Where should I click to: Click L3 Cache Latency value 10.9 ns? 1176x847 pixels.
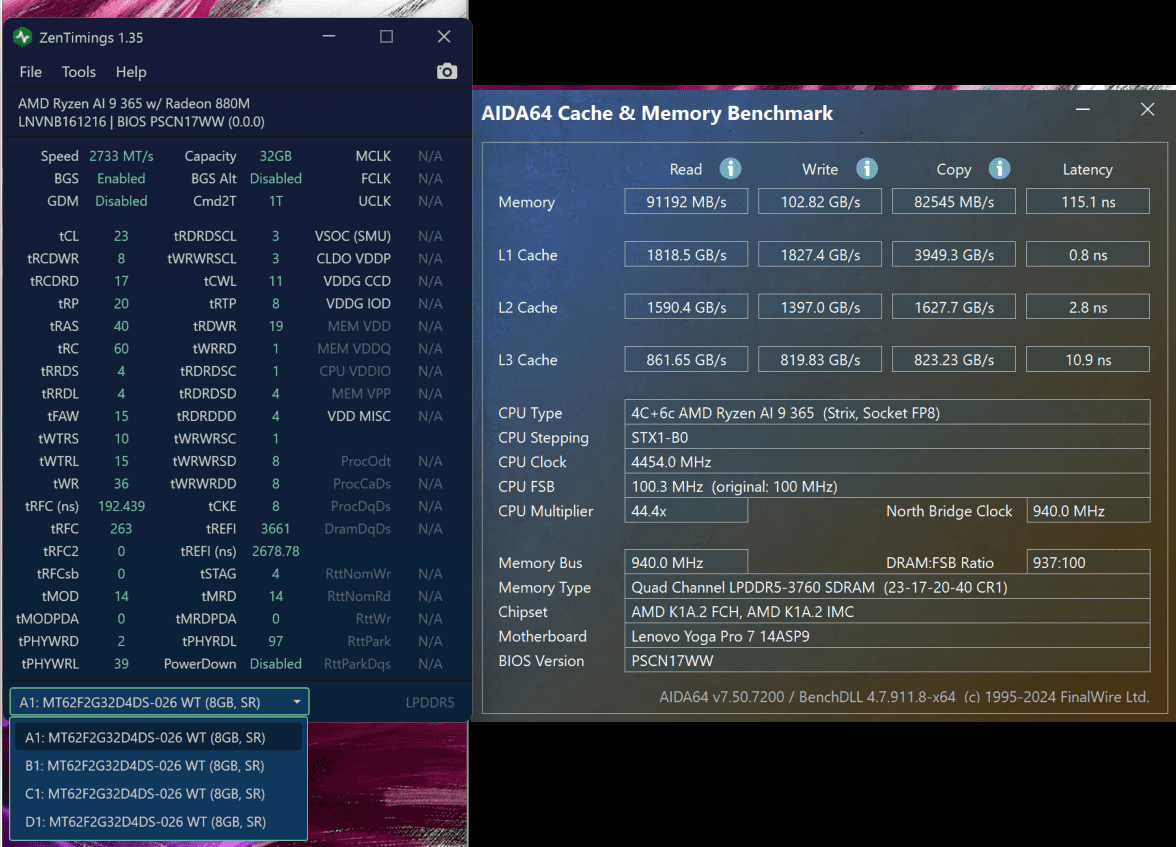point(1088,359)
